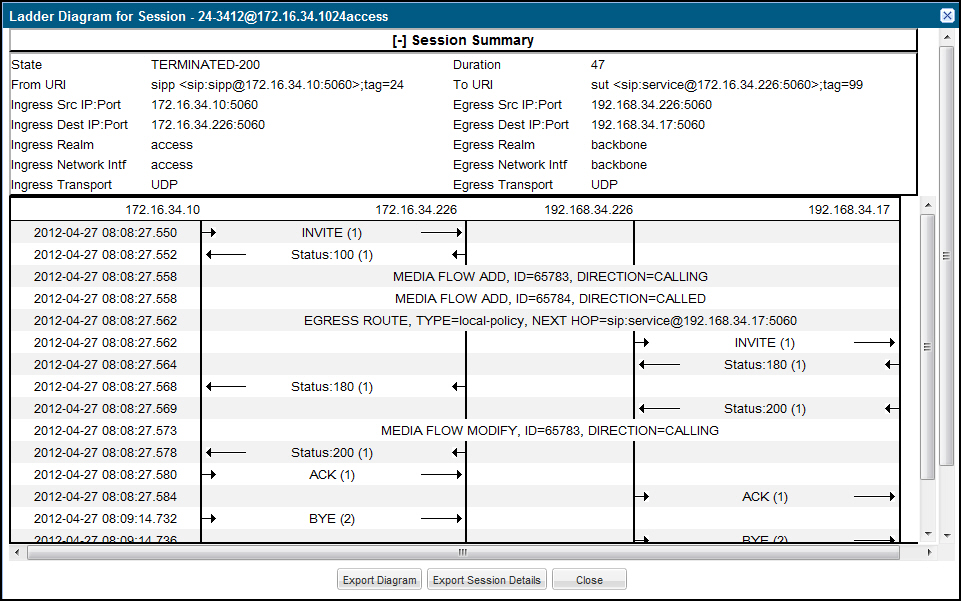Select MEDIA FLOW ADD ID=65784 row
Viewport: 961px width, 601px height.
(550, 299)
